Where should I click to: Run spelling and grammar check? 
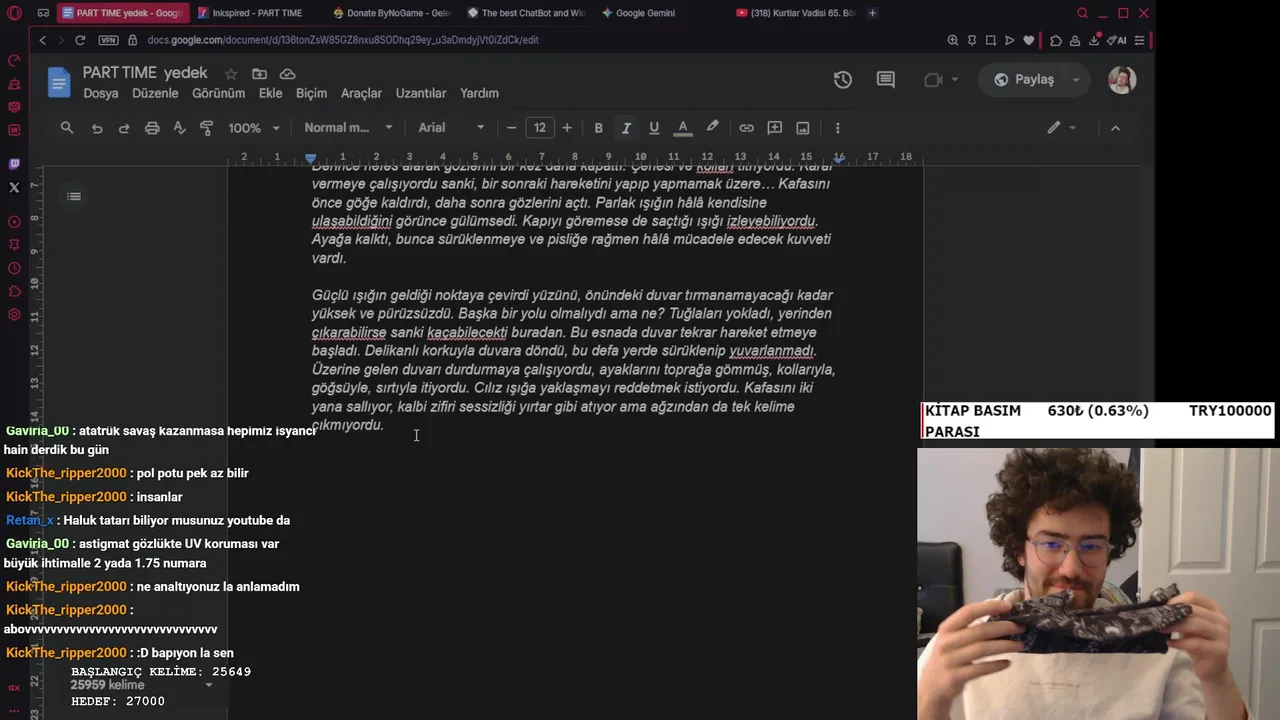pos(180,128)
